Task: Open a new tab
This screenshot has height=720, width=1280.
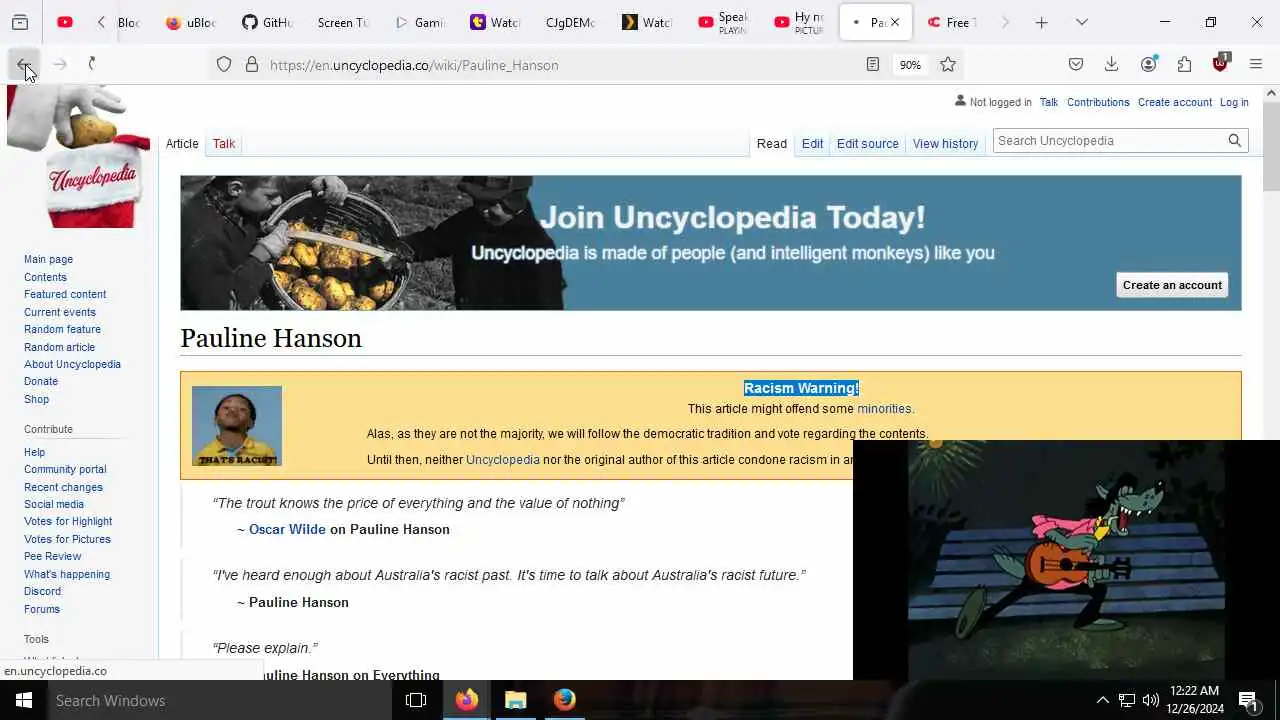Action: coord(1041,22)
